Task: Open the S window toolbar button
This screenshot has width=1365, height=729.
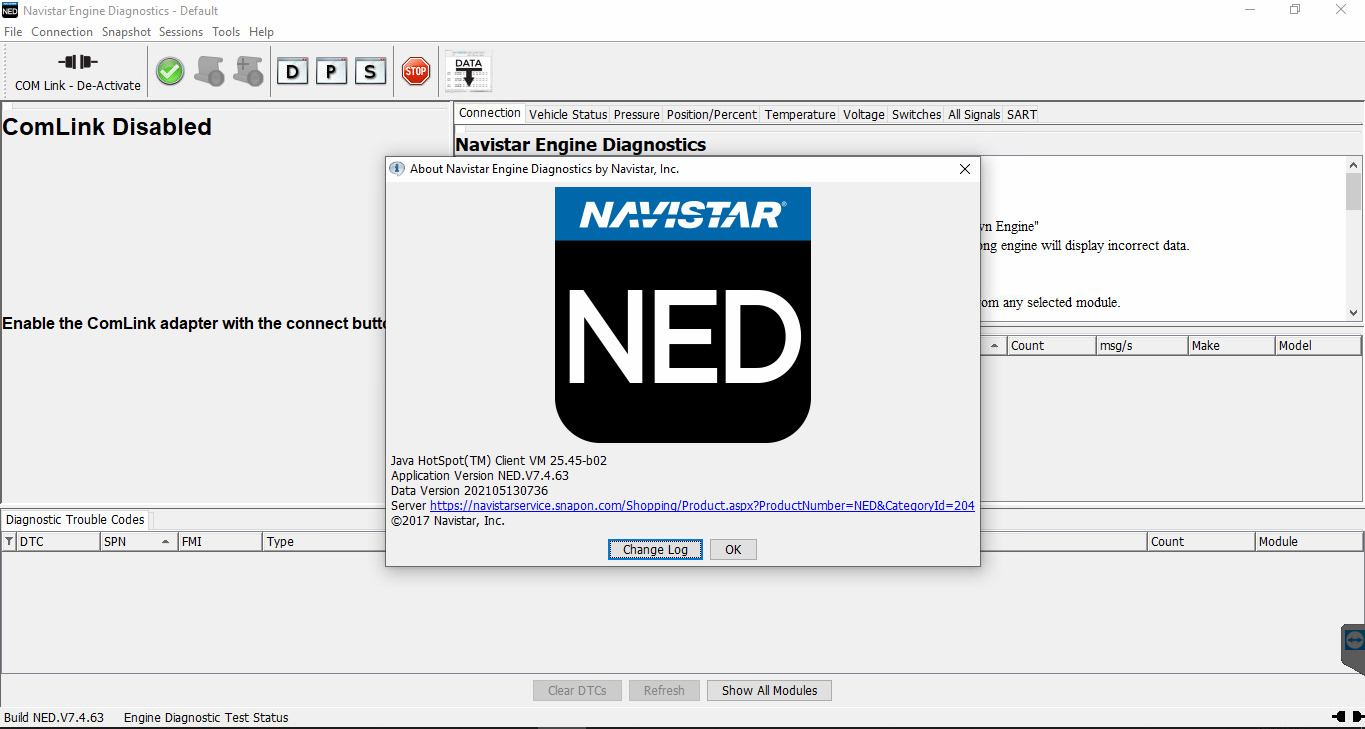Action: tap(370, 72)
